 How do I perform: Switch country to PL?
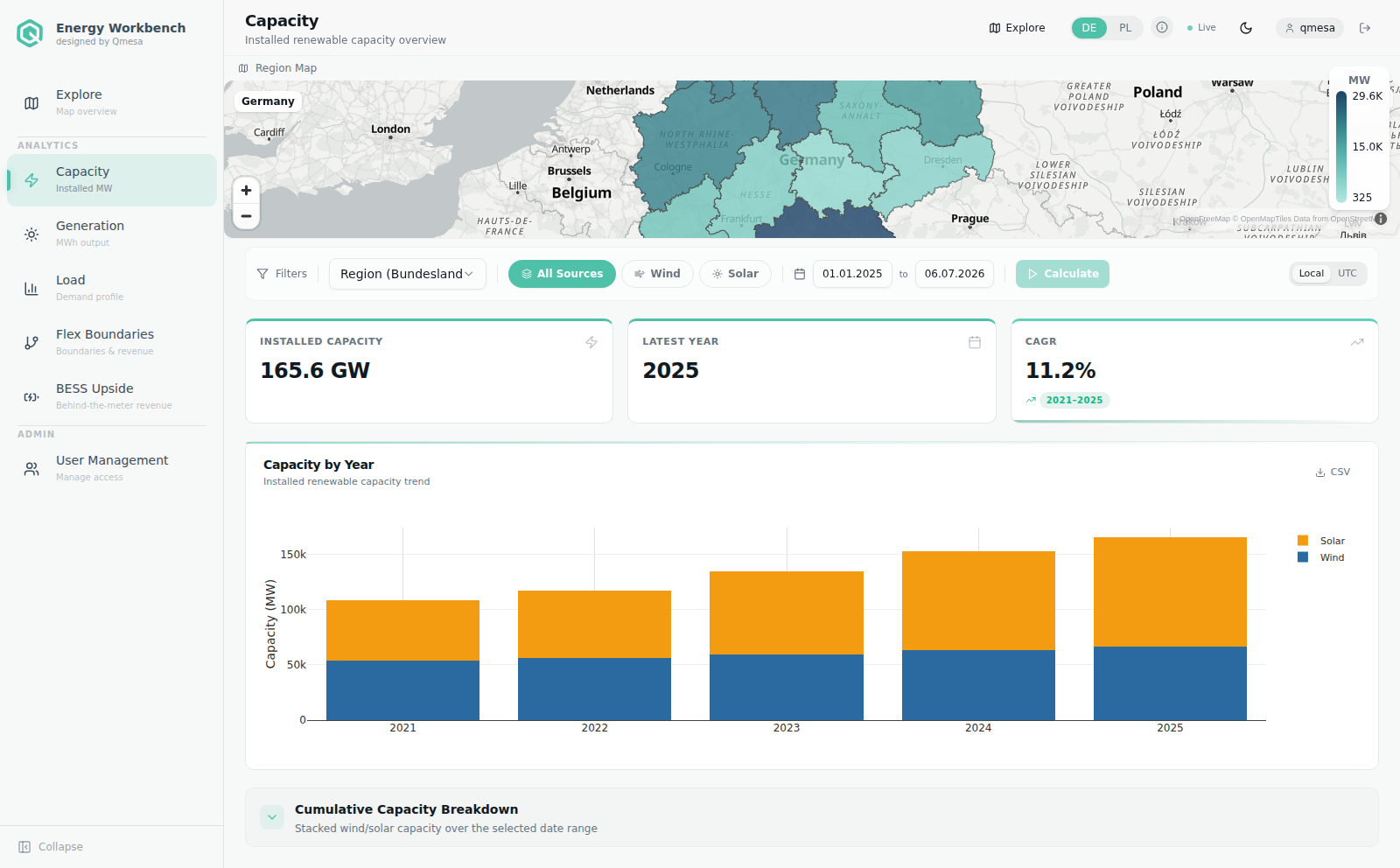coord(1125,28)
